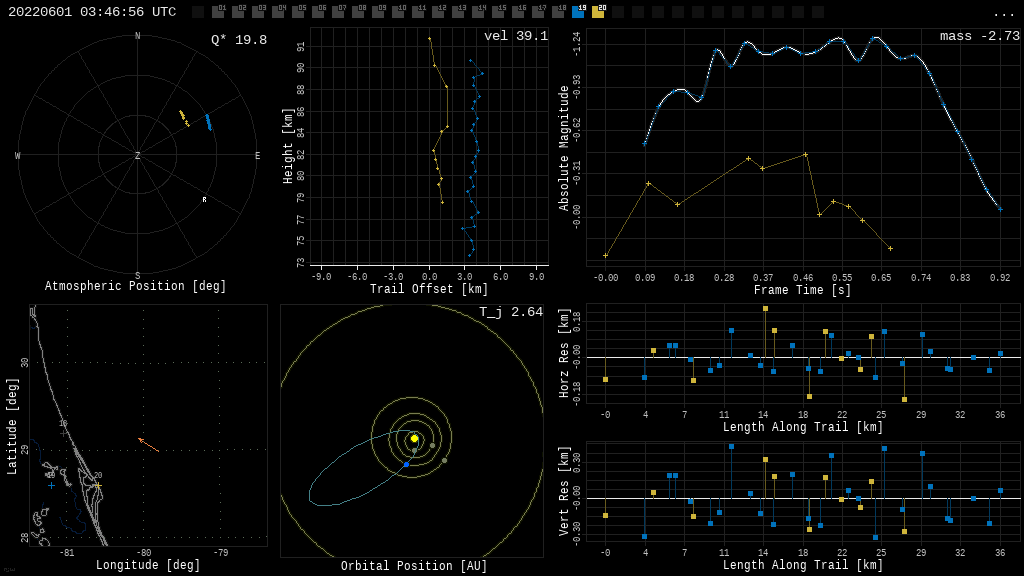The image size is (1024, 576).
Task: Click the UTC timestamp at top left
Action: pos(92,12)
